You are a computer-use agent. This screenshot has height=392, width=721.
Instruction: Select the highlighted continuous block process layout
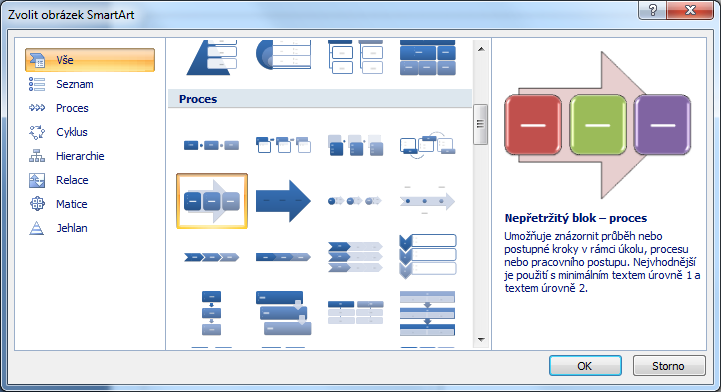pos(212,201)
